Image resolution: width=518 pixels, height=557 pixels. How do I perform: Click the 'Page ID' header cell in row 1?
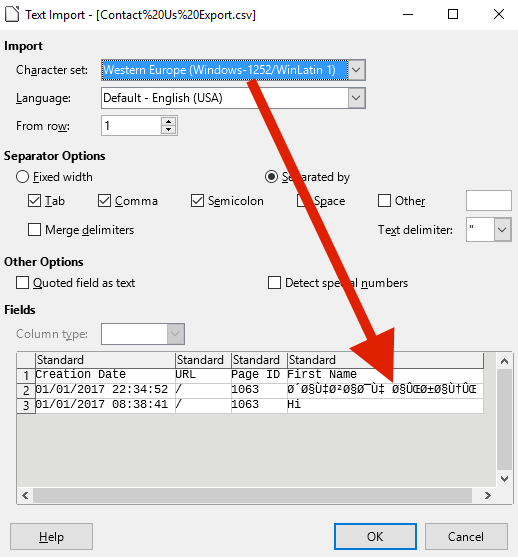pos(259,375)
